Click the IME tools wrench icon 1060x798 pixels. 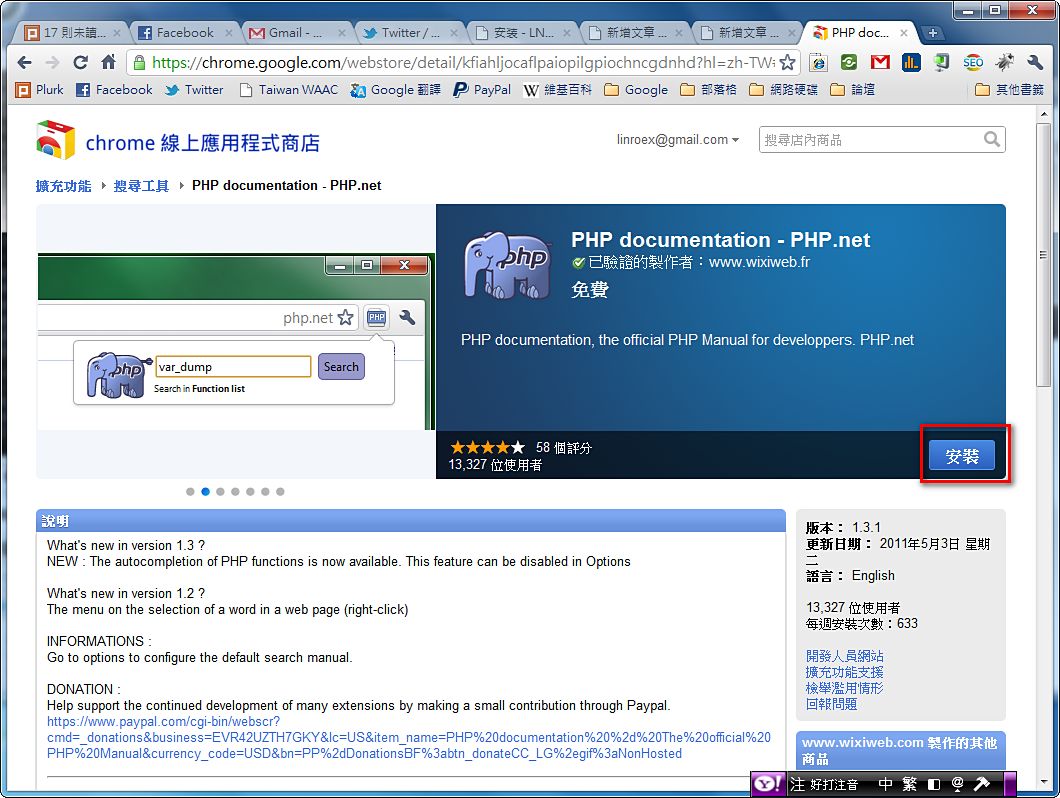(x=982, y=784)
